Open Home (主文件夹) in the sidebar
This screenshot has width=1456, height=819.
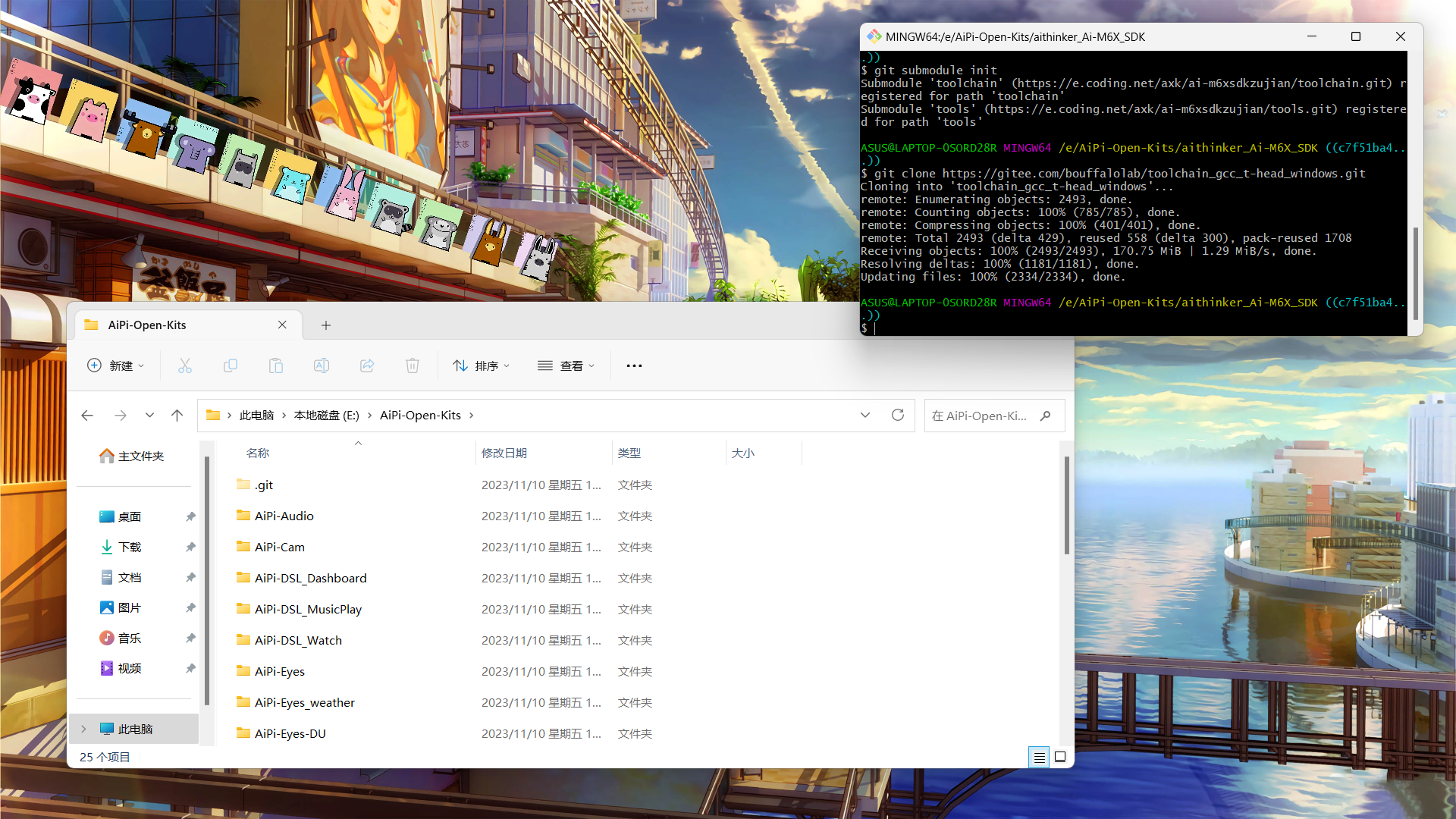click(x=132, y=456)
